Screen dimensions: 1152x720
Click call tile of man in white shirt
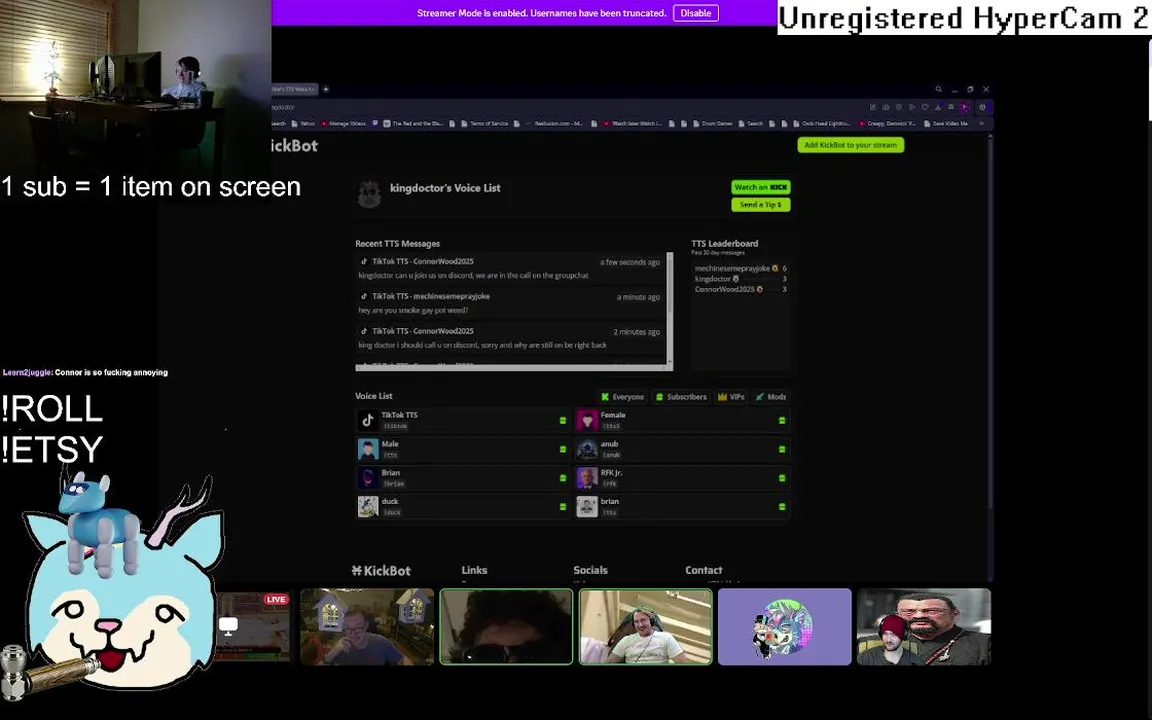646,627
